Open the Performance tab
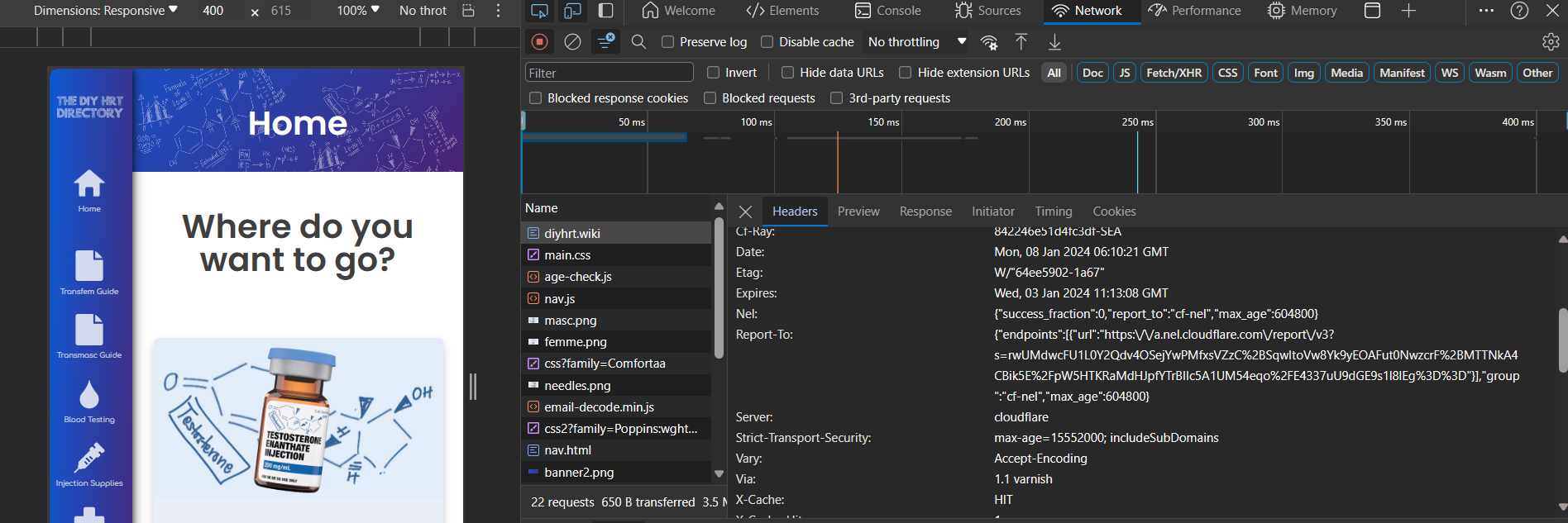Screen dimensions: 1568x523 point(1194,11)
